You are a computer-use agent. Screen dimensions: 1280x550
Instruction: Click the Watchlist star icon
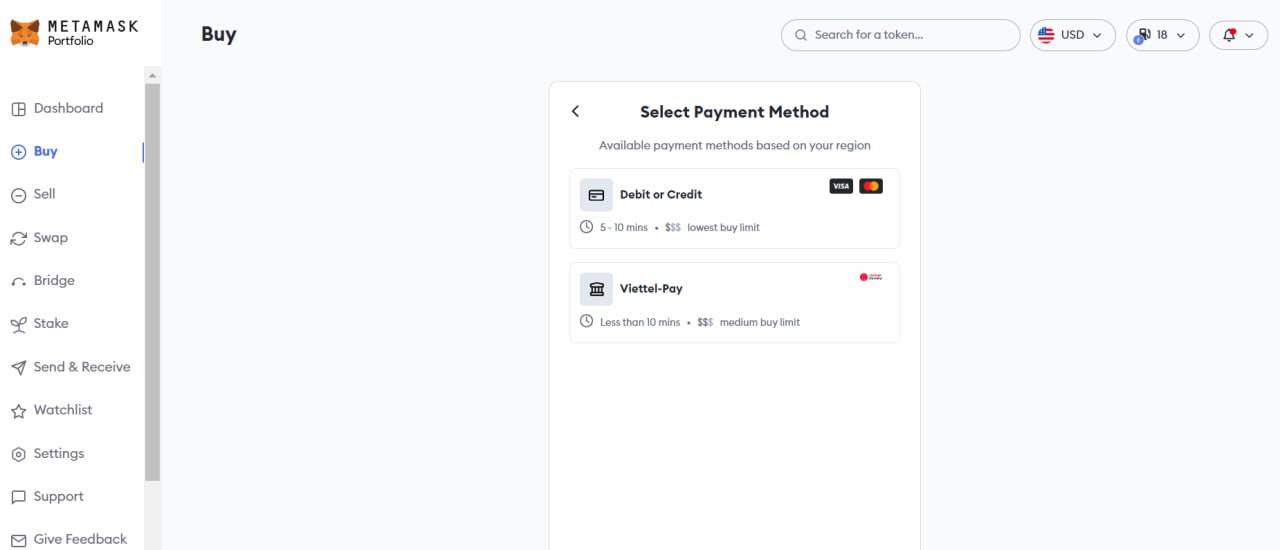click(18, 411)
